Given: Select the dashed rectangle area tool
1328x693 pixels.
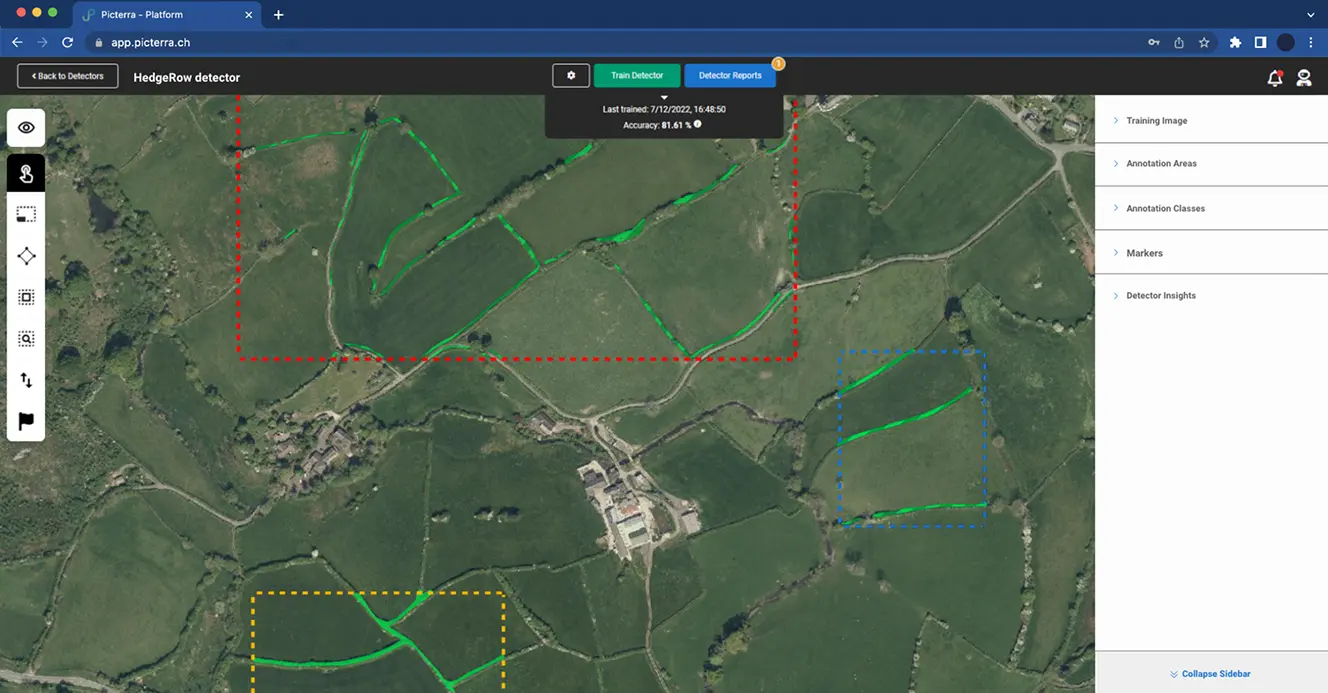Looking at the screenshot, I should coord(26,214).
